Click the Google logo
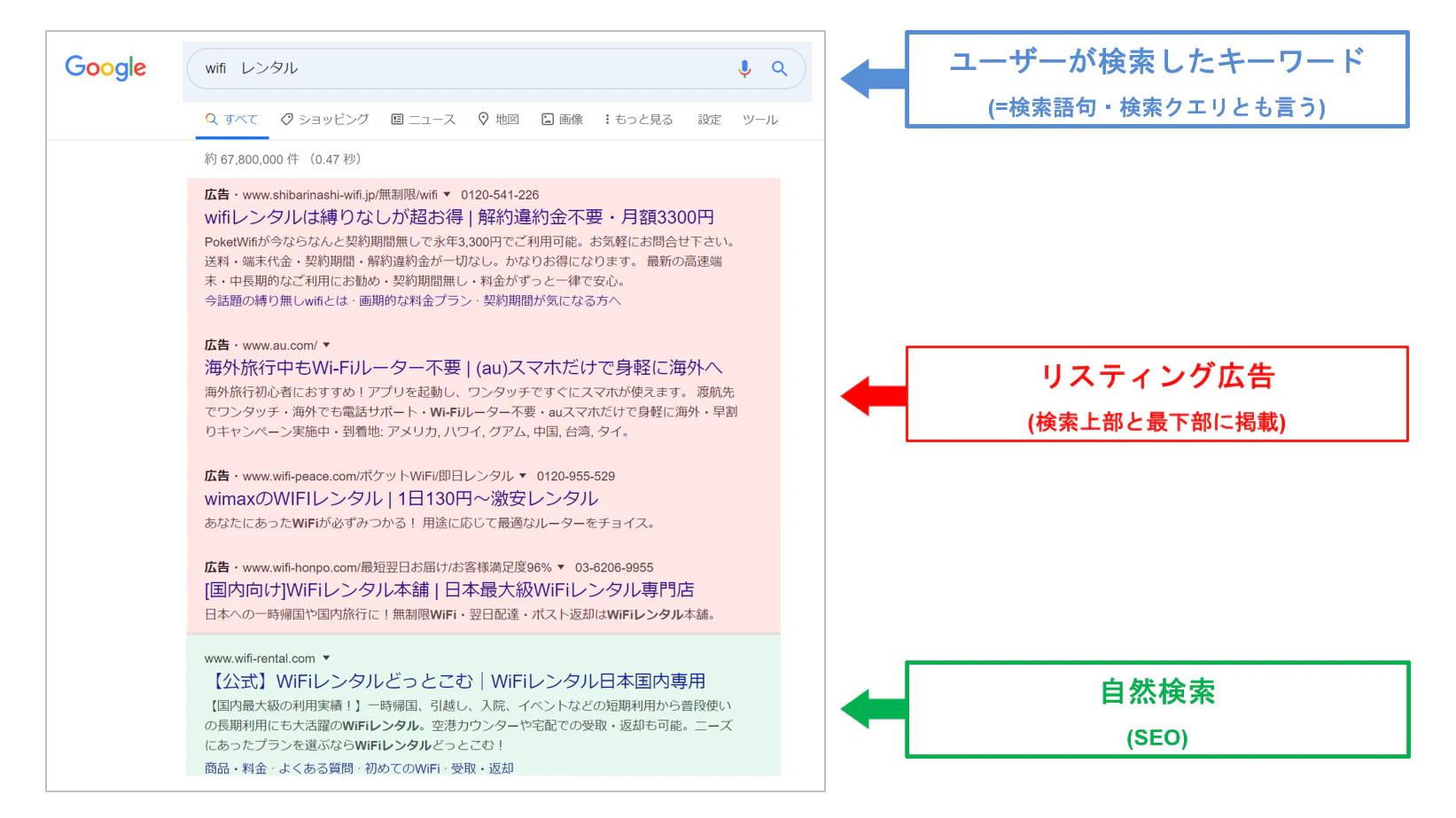This screenshot has width=1456, height=818. click(x=105, y=68)
